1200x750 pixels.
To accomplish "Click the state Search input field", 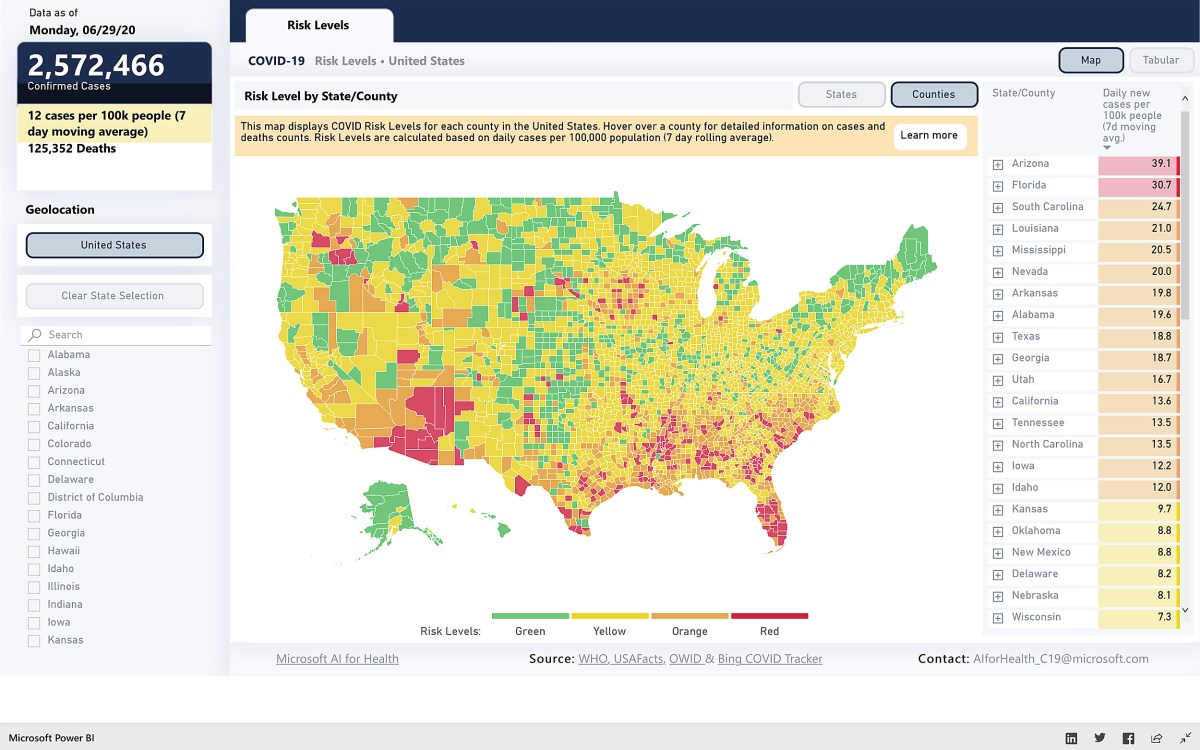I will [x=125, y=335].
